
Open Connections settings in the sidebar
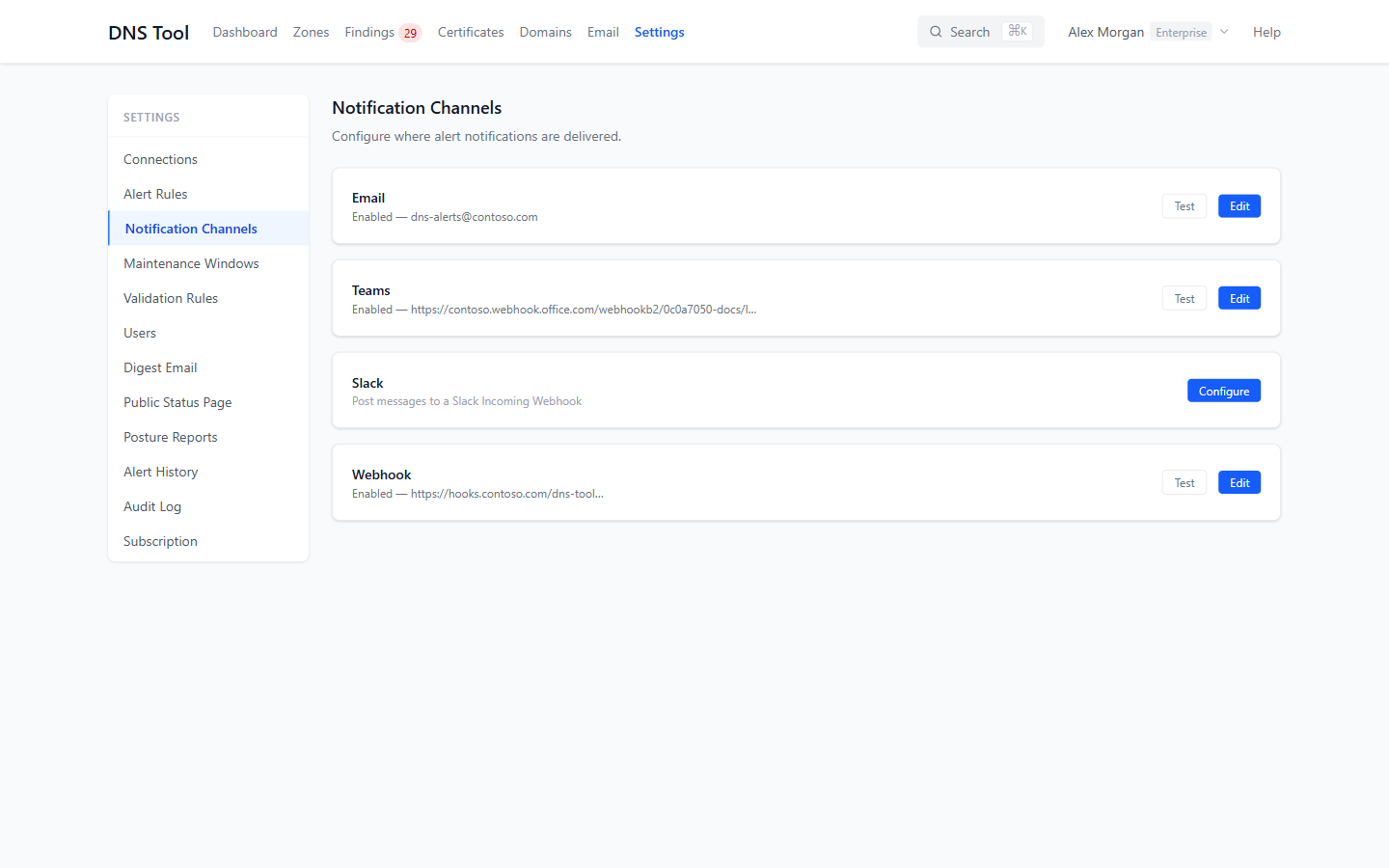point(208,159)
